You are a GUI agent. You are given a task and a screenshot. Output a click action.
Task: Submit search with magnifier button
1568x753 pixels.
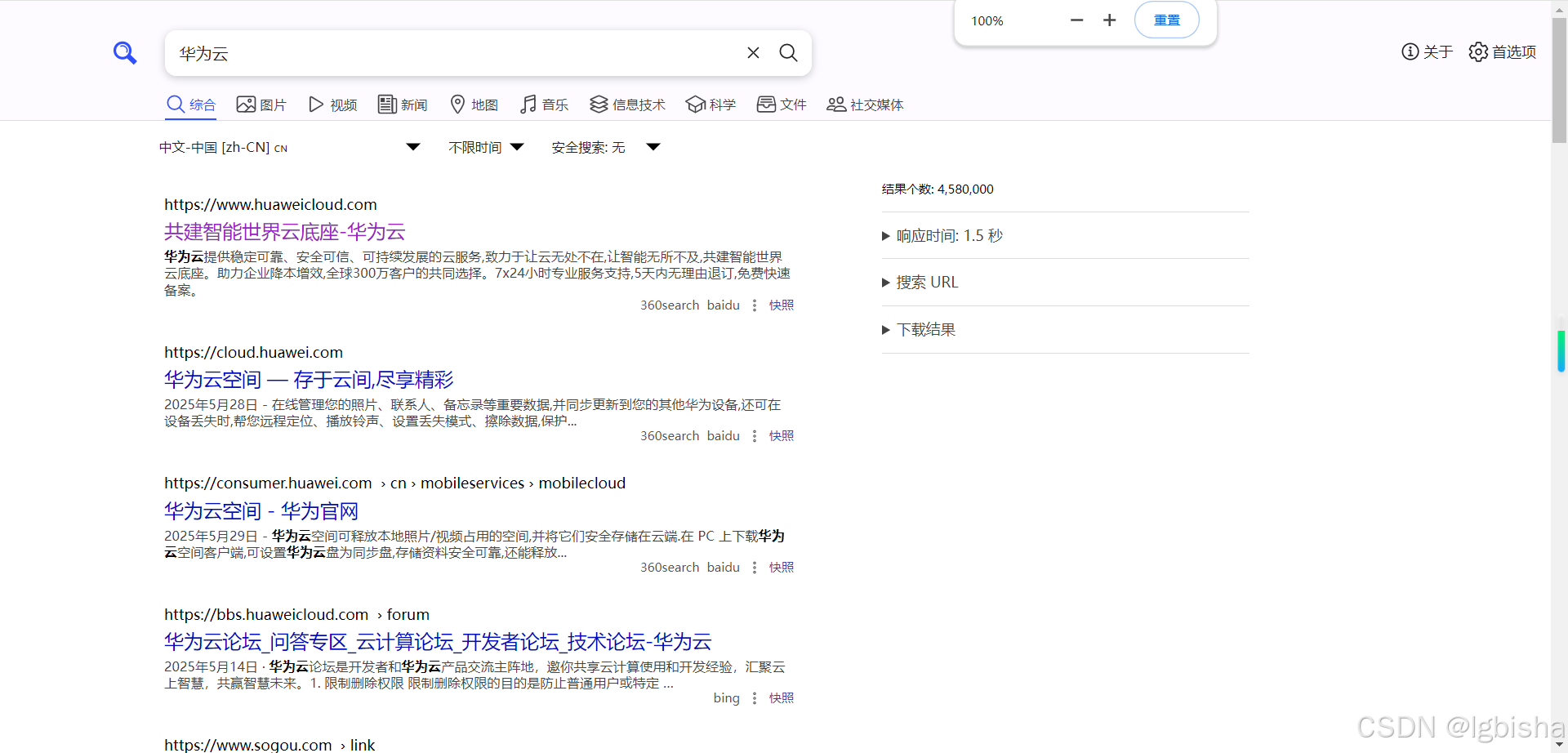coord(788,53)
